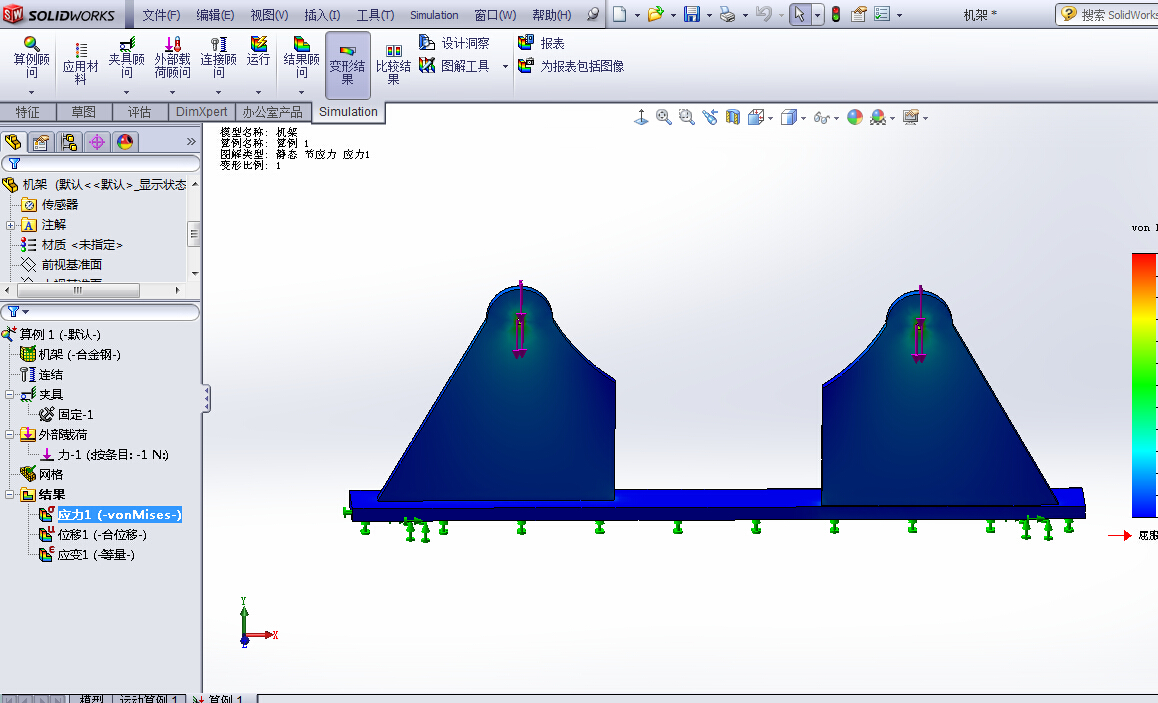Viewport: 1158px width, 703px height.
Task: Click Section View icon in view toolbar
Action: click(x=733, y=117)
